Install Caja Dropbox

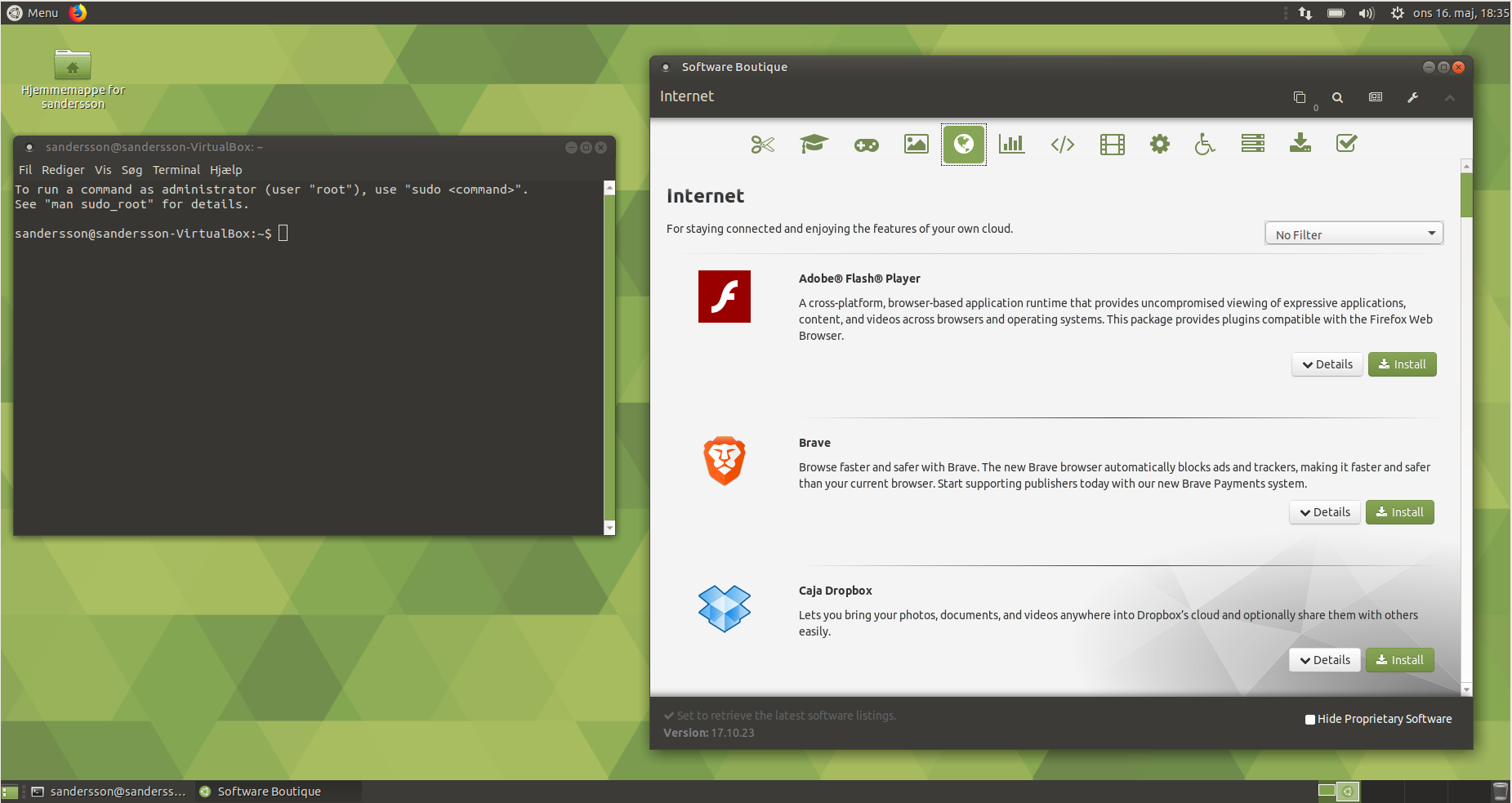click(1399, 660)
